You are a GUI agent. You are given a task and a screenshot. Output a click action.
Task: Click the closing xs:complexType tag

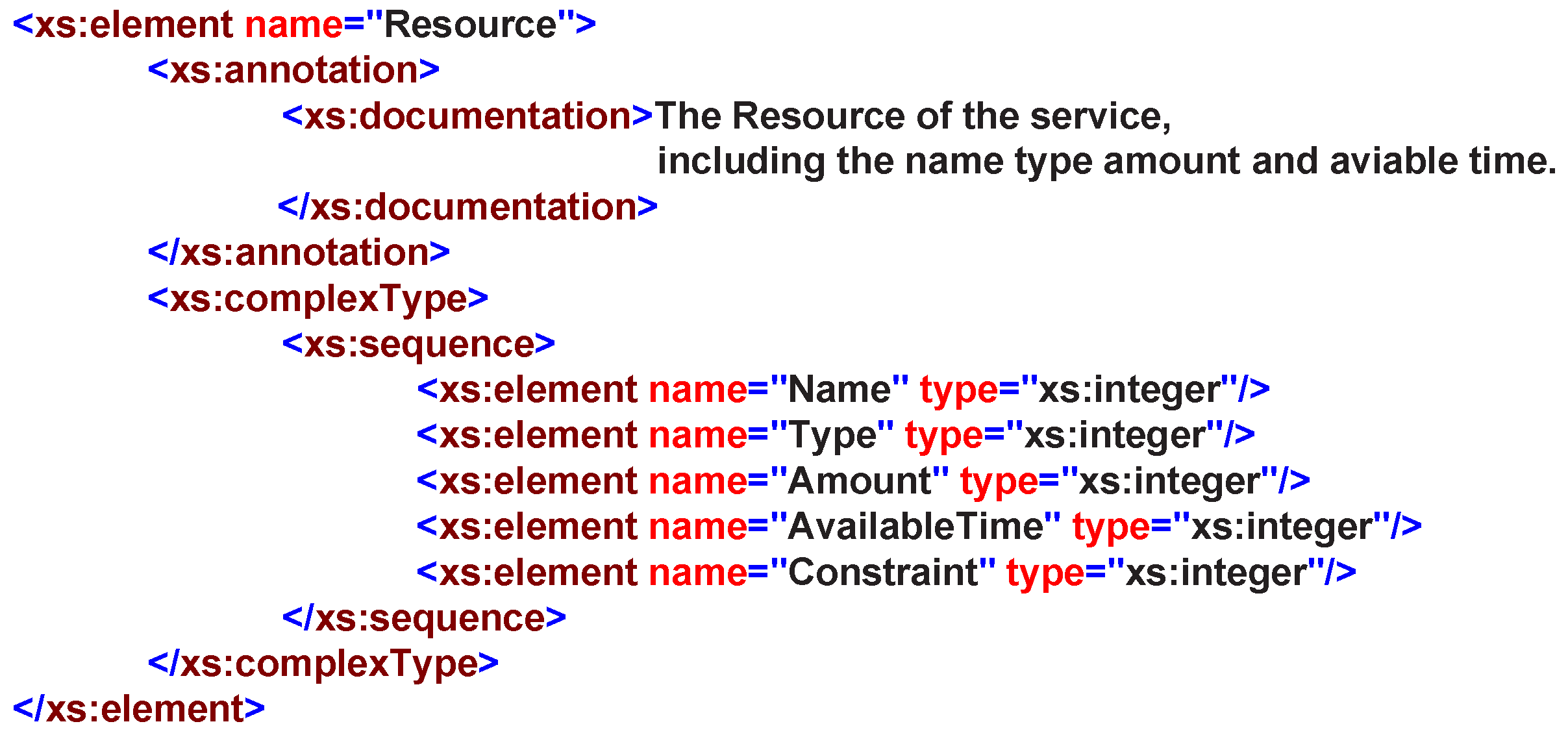(323, 664)
